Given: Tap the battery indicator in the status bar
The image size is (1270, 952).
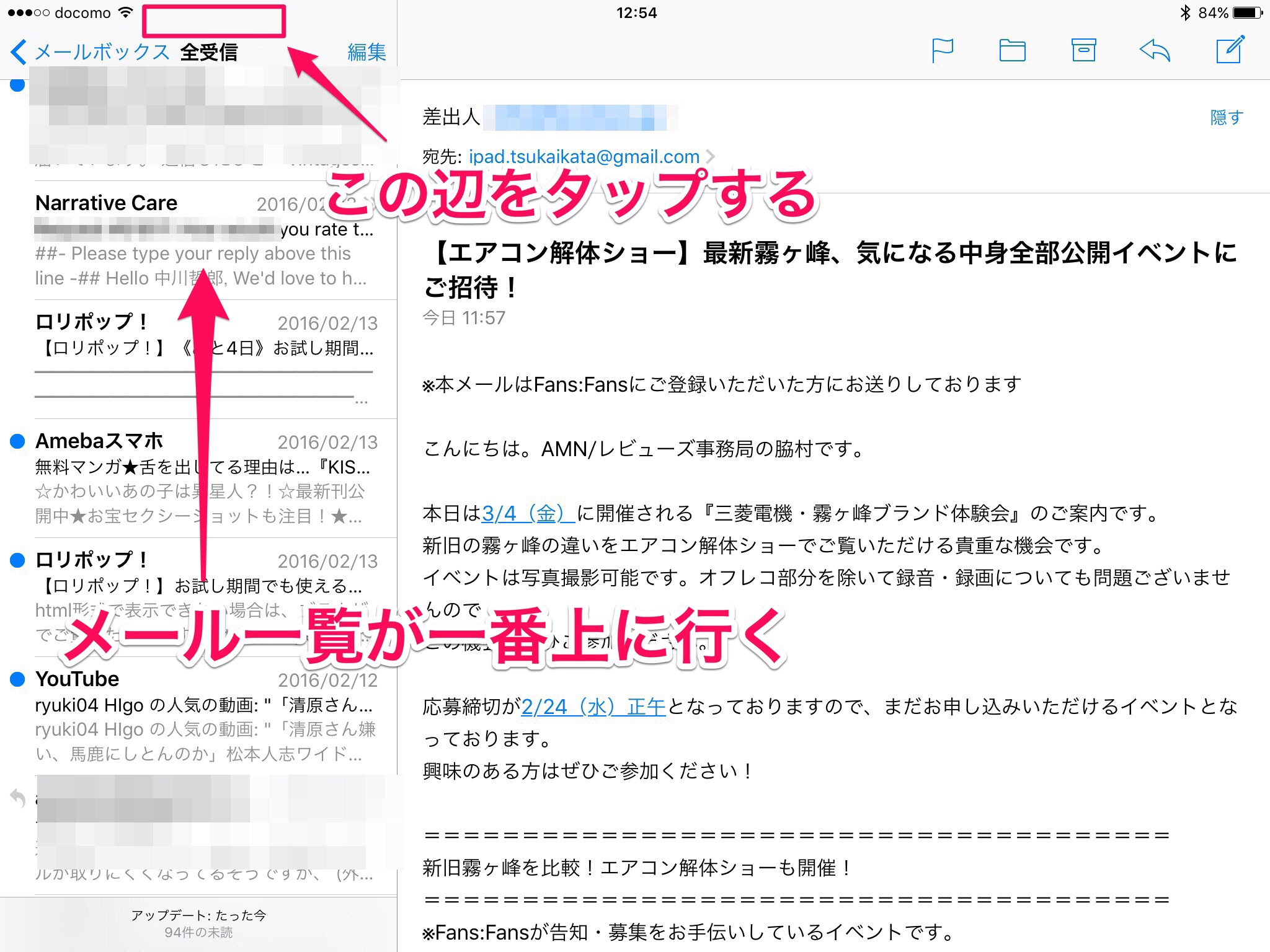Looking at the screenshot, I should [1248, 12].
